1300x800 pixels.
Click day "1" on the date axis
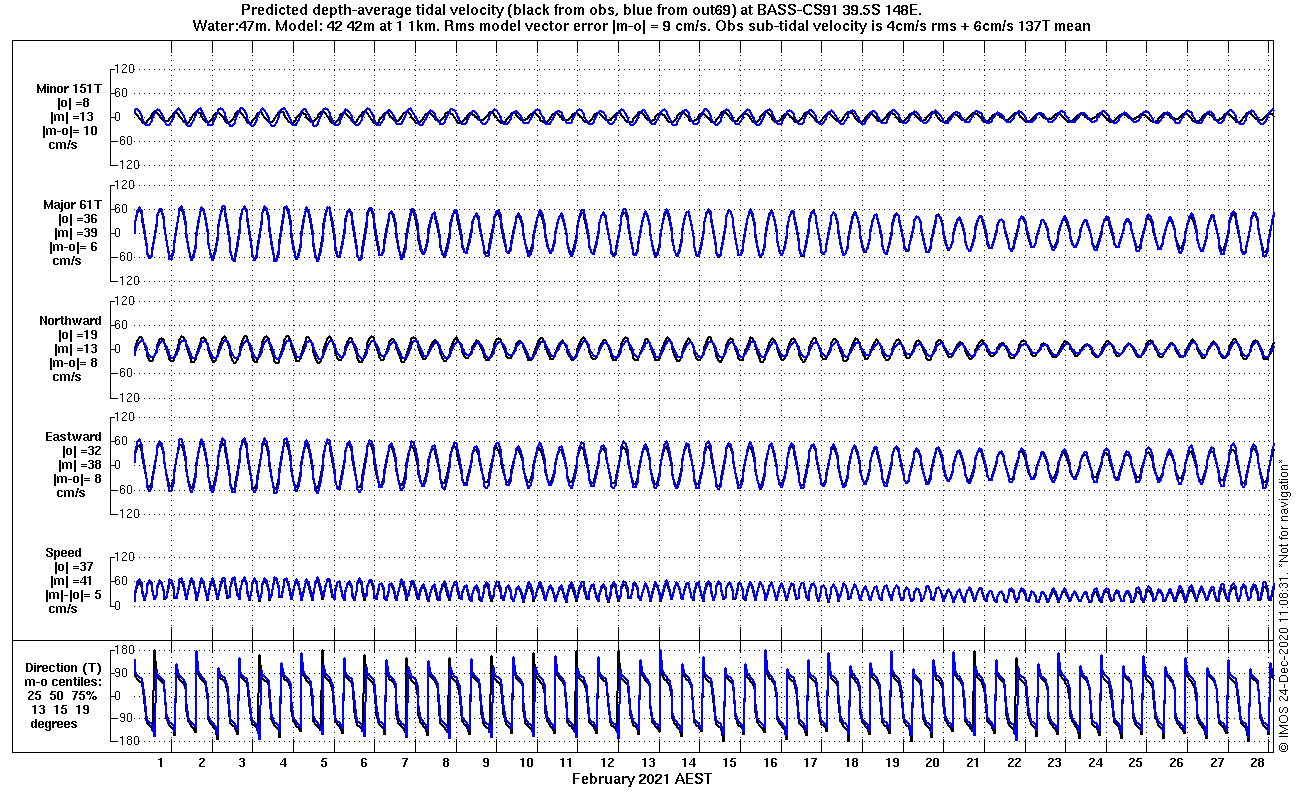coord(160,762)
